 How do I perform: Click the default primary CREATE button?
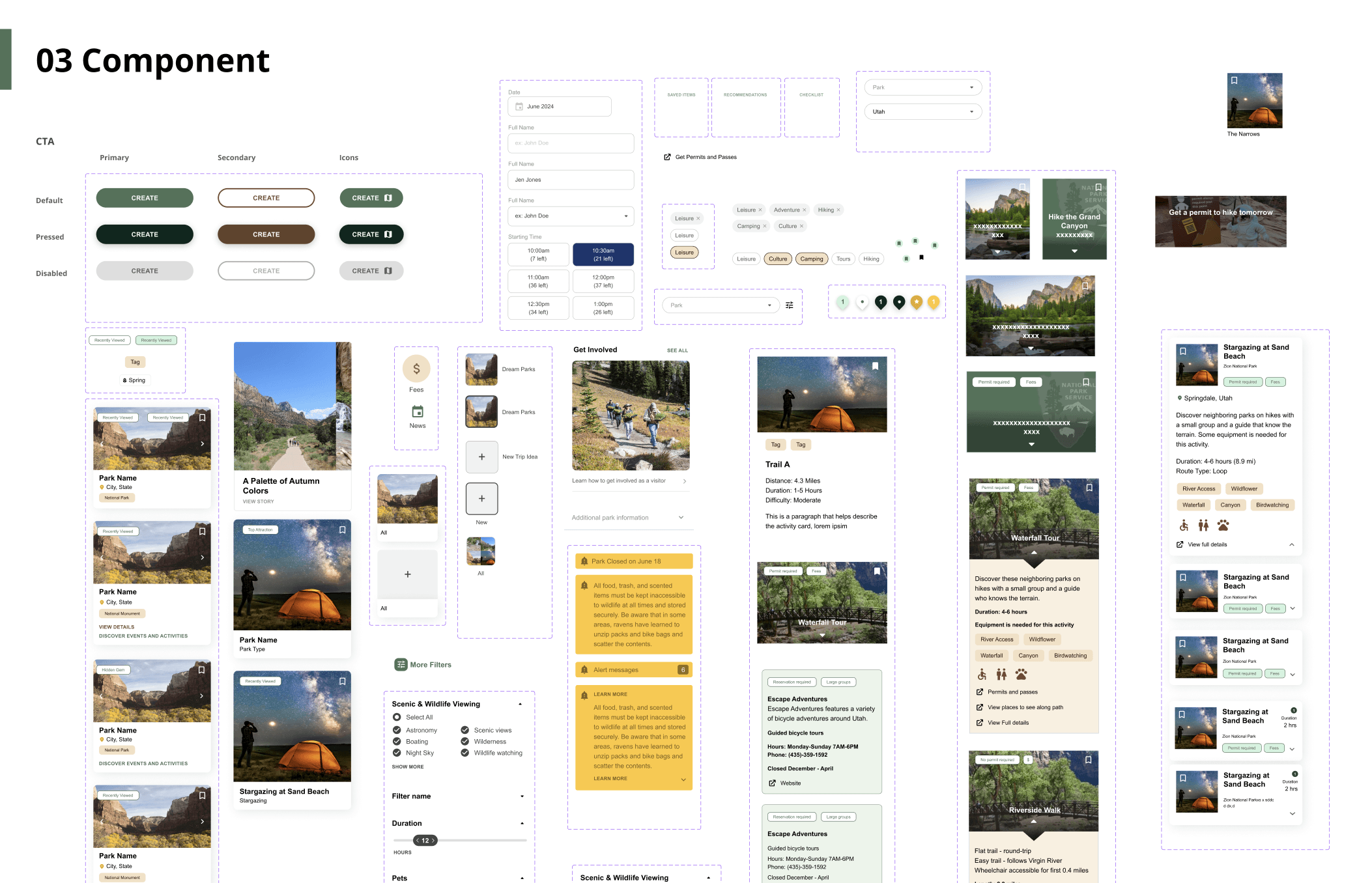(x=145, y=198)
